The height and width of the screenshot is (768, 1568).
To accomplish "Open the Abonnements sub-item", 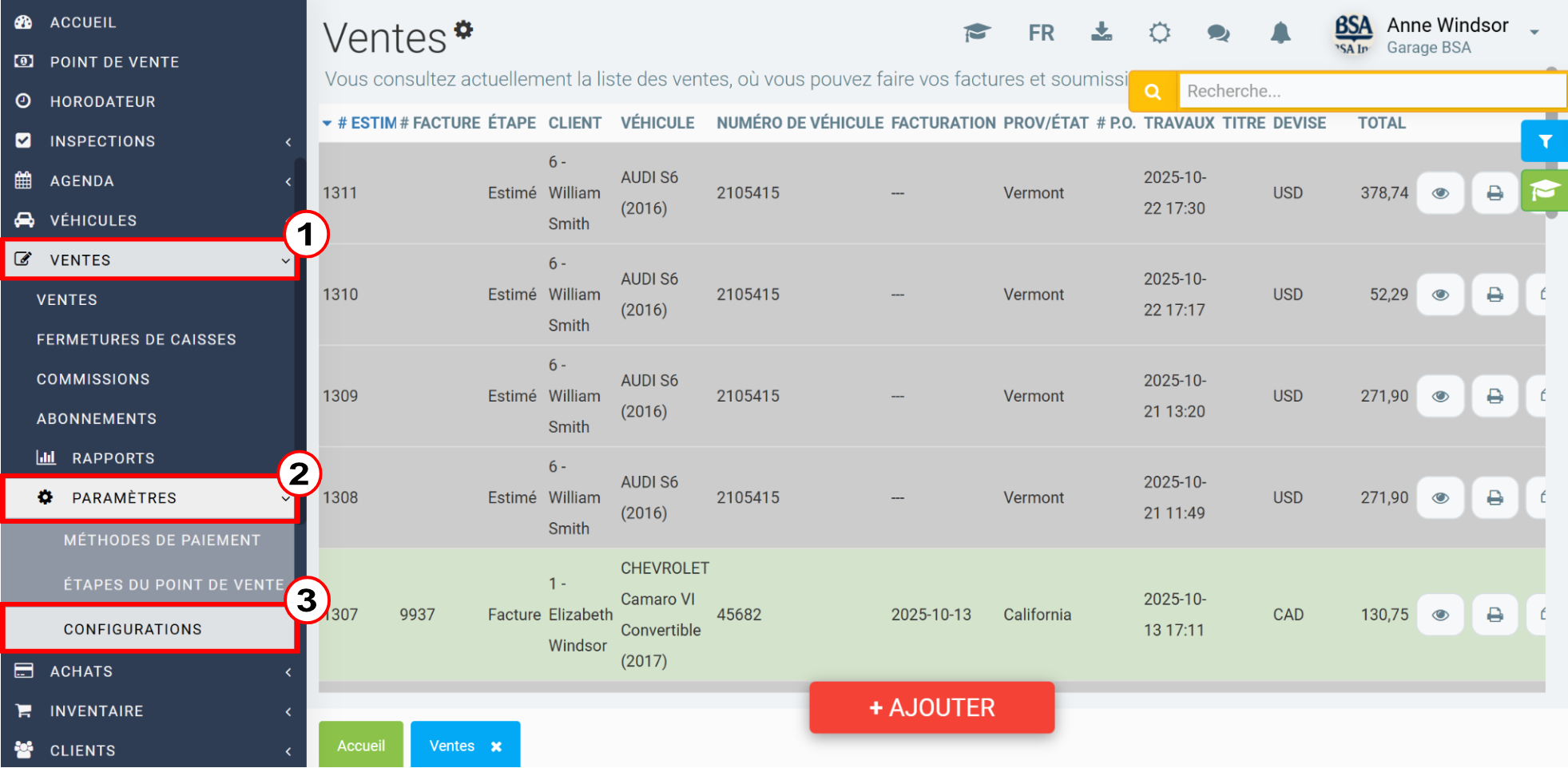I will pyautogui.click(x=97, y=419).
